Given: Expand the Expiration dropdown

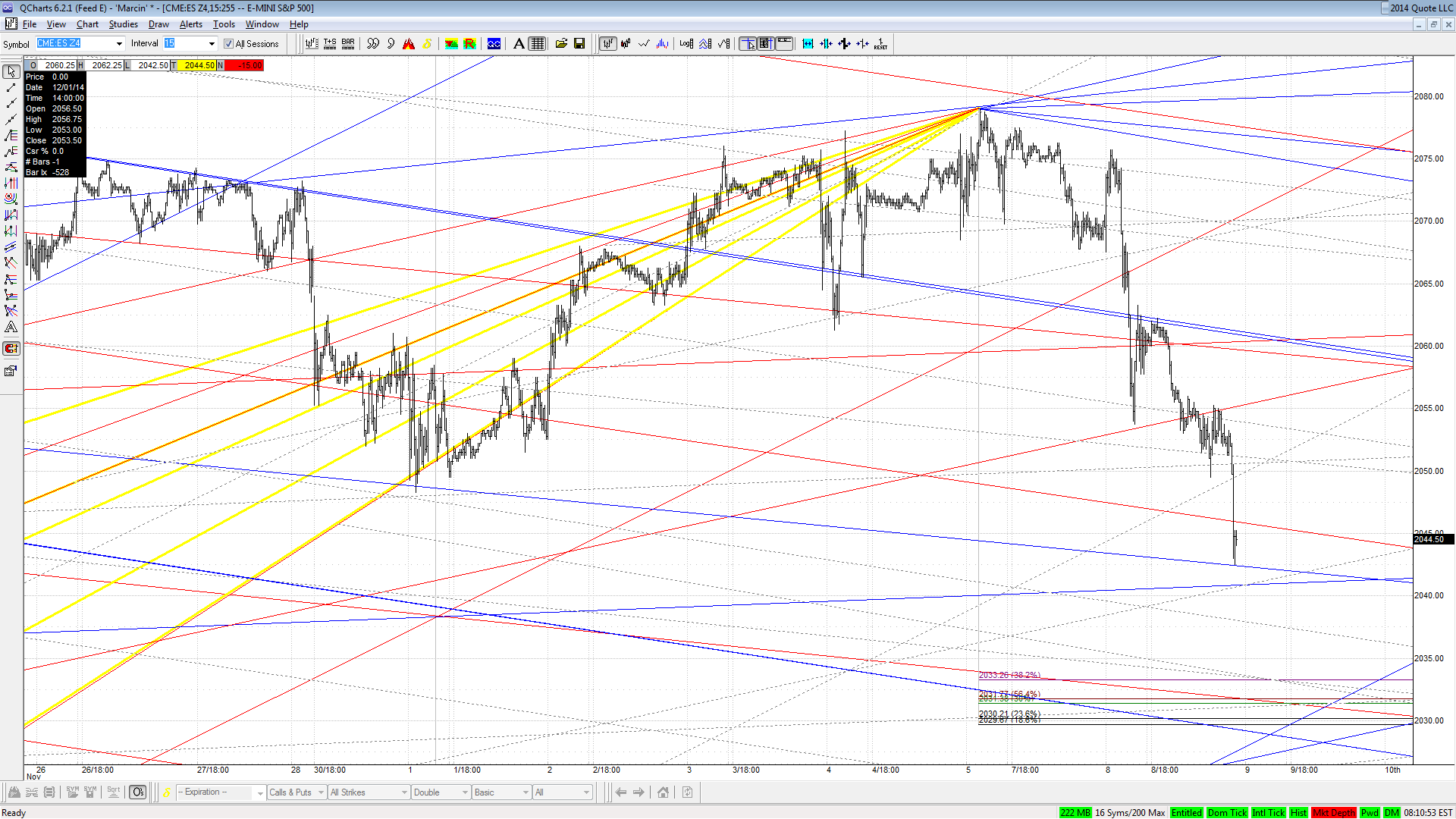Looking at the screenshot, I should click(x=260, y=792).
